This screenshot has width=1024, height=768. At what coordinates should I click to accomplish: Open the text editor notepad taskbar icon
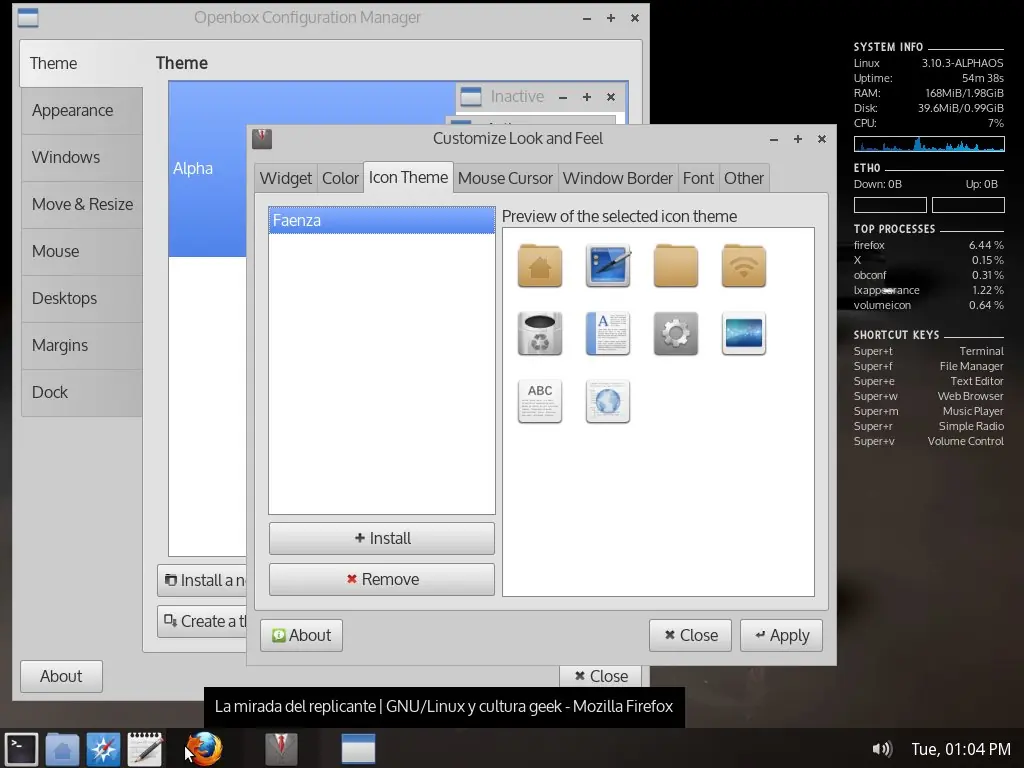(x=145, y=749)
